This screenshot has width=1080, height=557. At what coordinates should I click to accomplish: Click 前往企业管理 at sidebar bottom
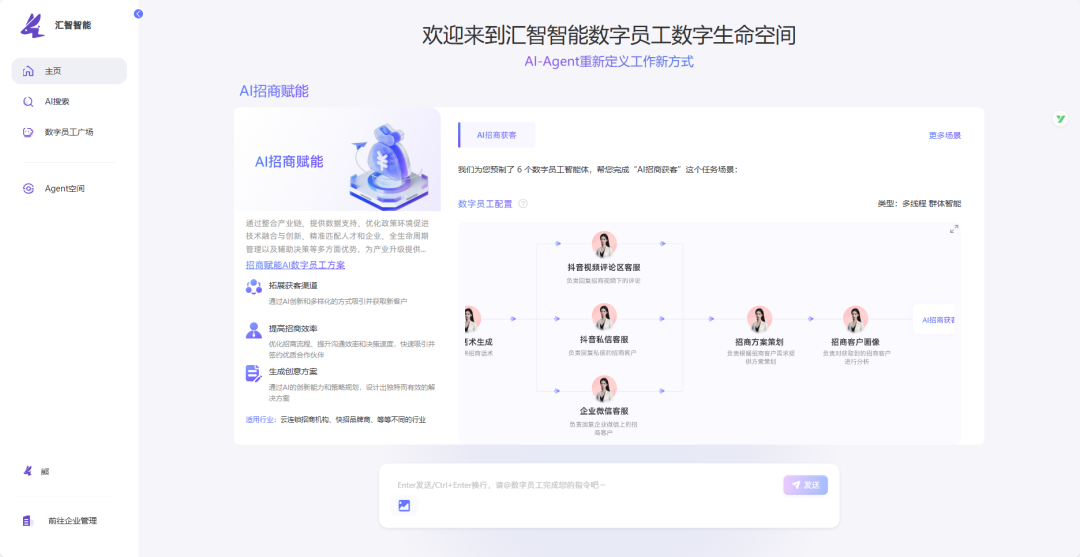[x=72, y=521]
